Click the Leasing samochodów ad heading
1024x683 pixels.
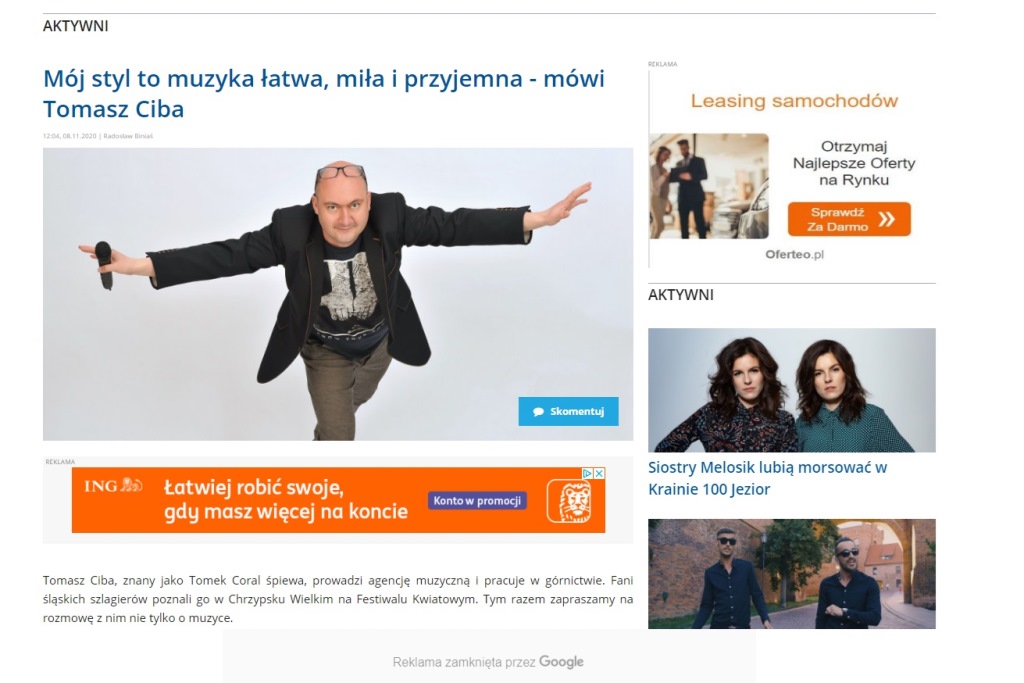794,101
